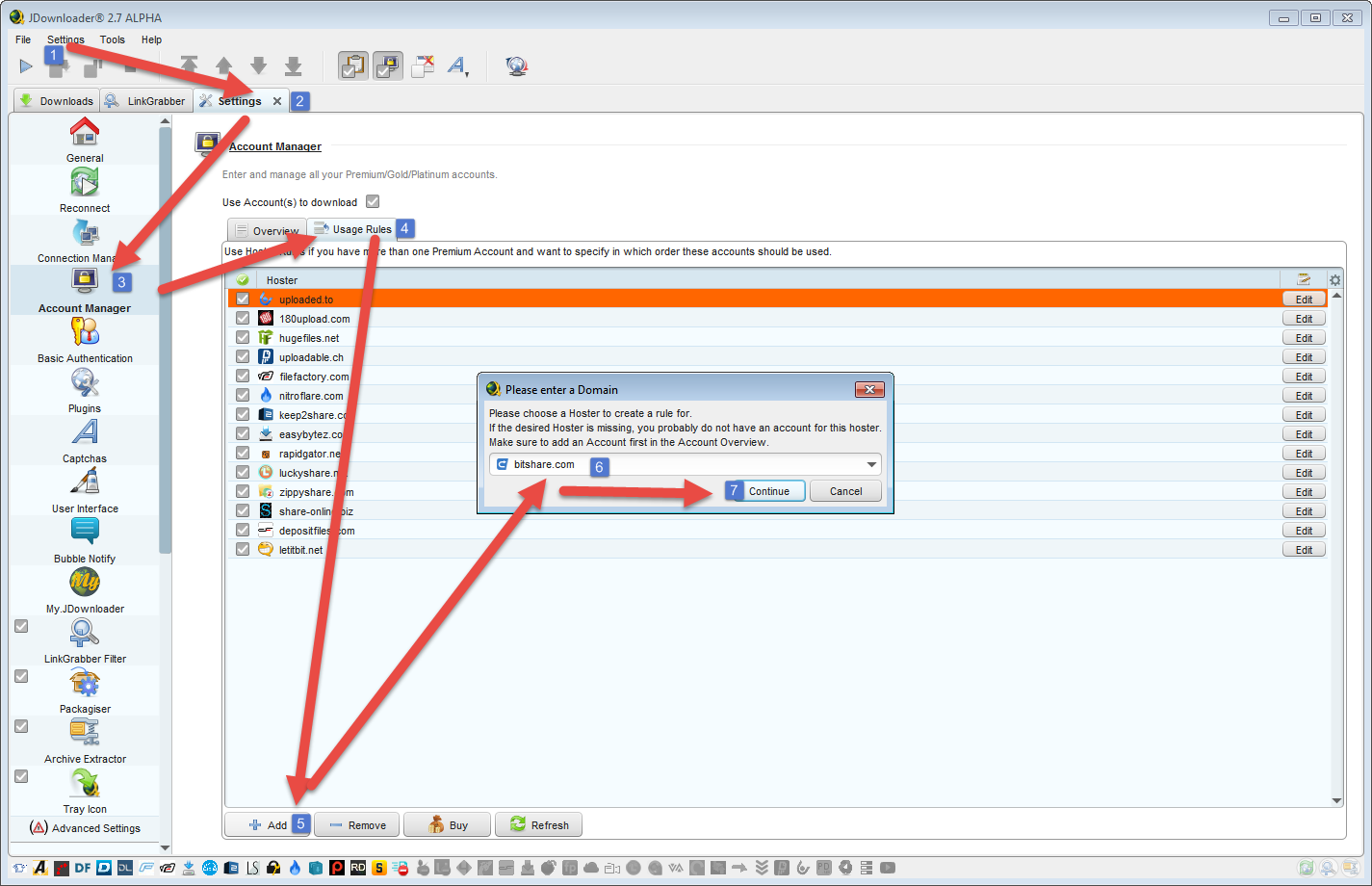Toggle Archive Extractor enable checkbox
The image size is (1372, 886).
pos(21,726)
